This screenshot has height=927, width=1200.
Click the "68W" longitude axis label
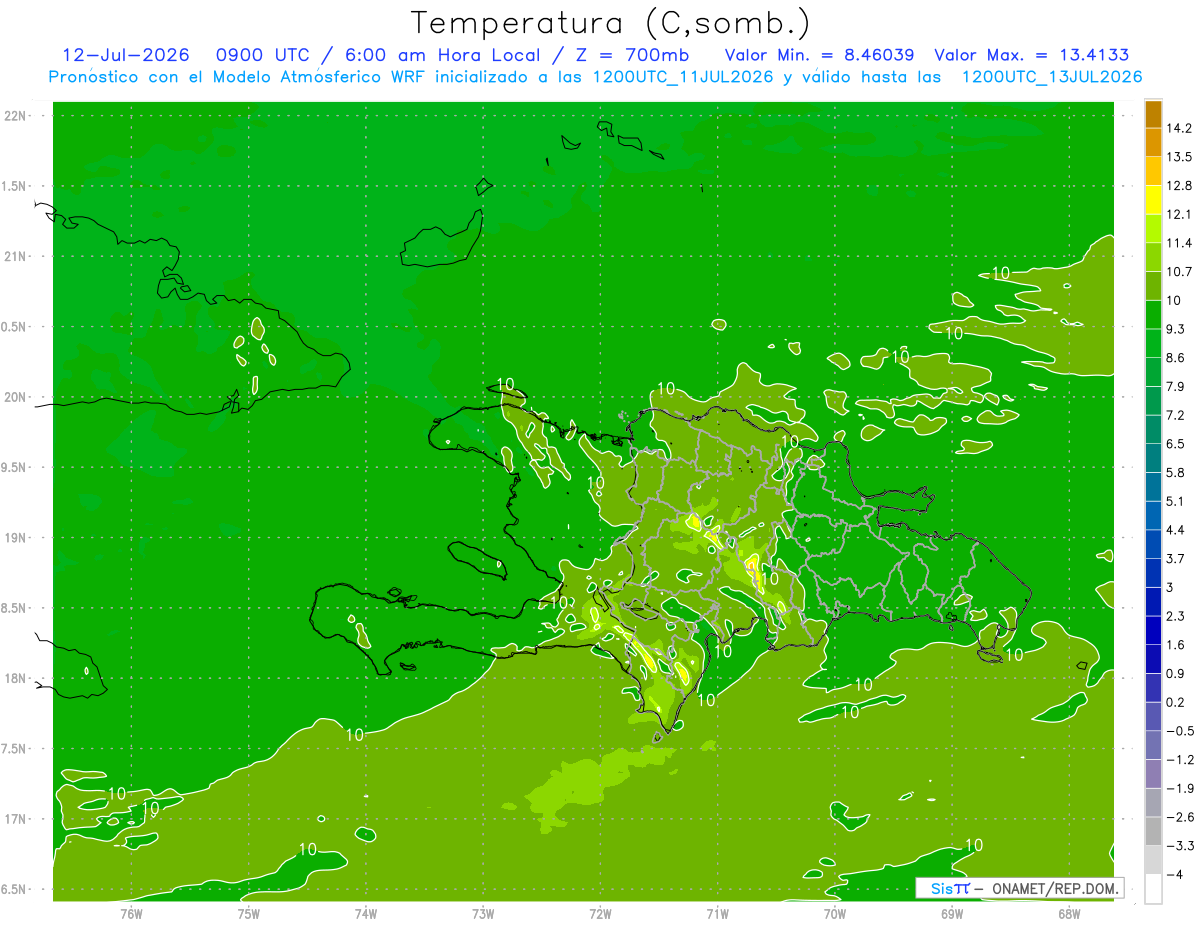tap(1069, 914)
